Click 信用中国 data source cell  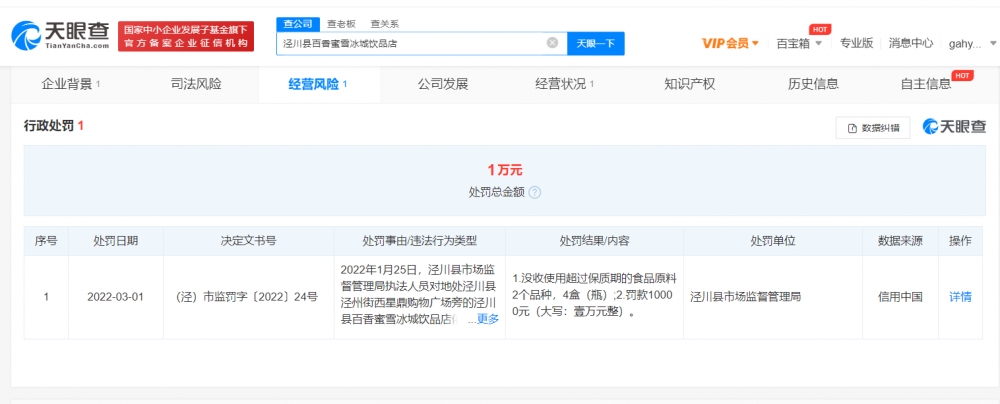tap(900, 297)
